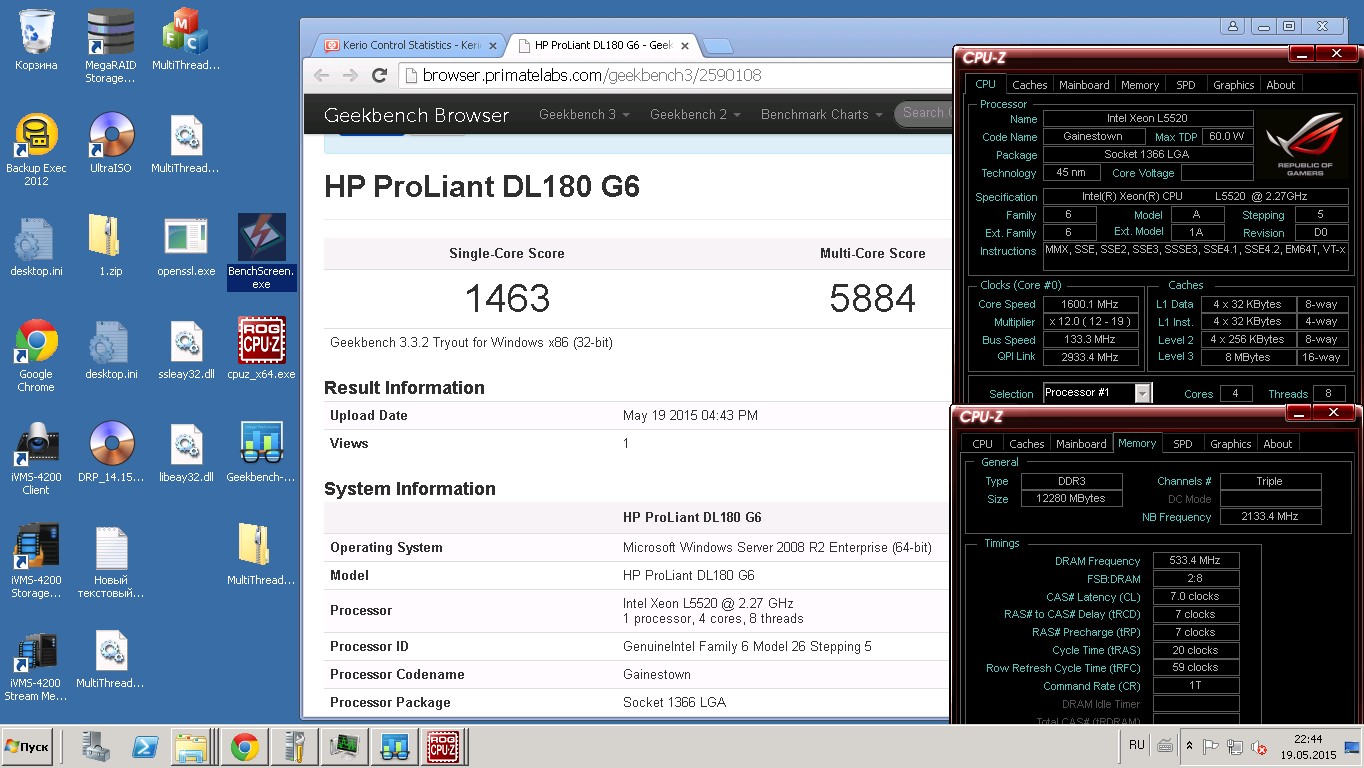This screenshot has width=1364, height=768.
Task: Click single-core score 1463
Action: pos(507,298)
